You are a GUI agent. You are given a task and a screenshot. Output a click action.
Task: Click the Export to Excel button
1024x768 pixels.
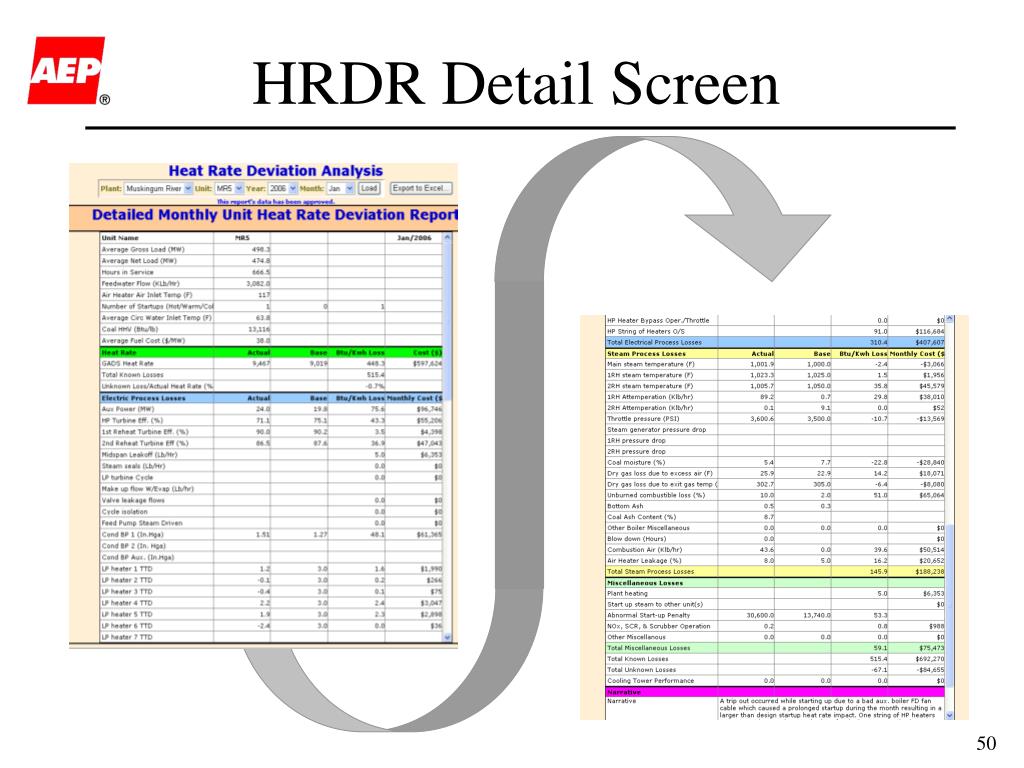click(x=421, y=188)
